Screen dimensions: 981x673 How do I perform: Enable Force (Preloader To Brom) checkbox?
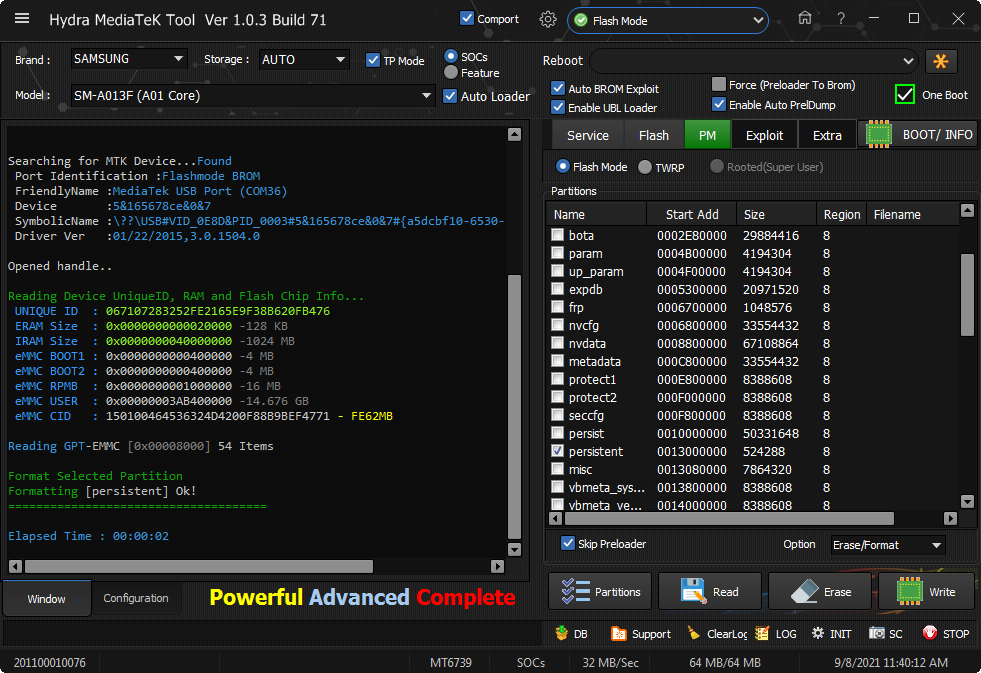tap(719, 84)
